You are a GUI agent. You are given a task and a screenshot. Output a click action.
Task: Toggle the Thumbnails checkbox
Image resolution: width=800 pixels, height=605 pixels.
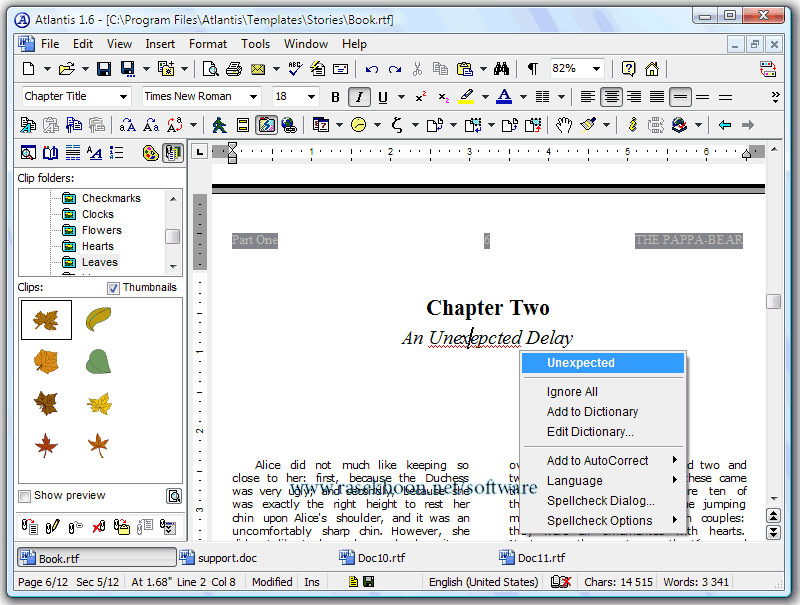pos(113,288)
